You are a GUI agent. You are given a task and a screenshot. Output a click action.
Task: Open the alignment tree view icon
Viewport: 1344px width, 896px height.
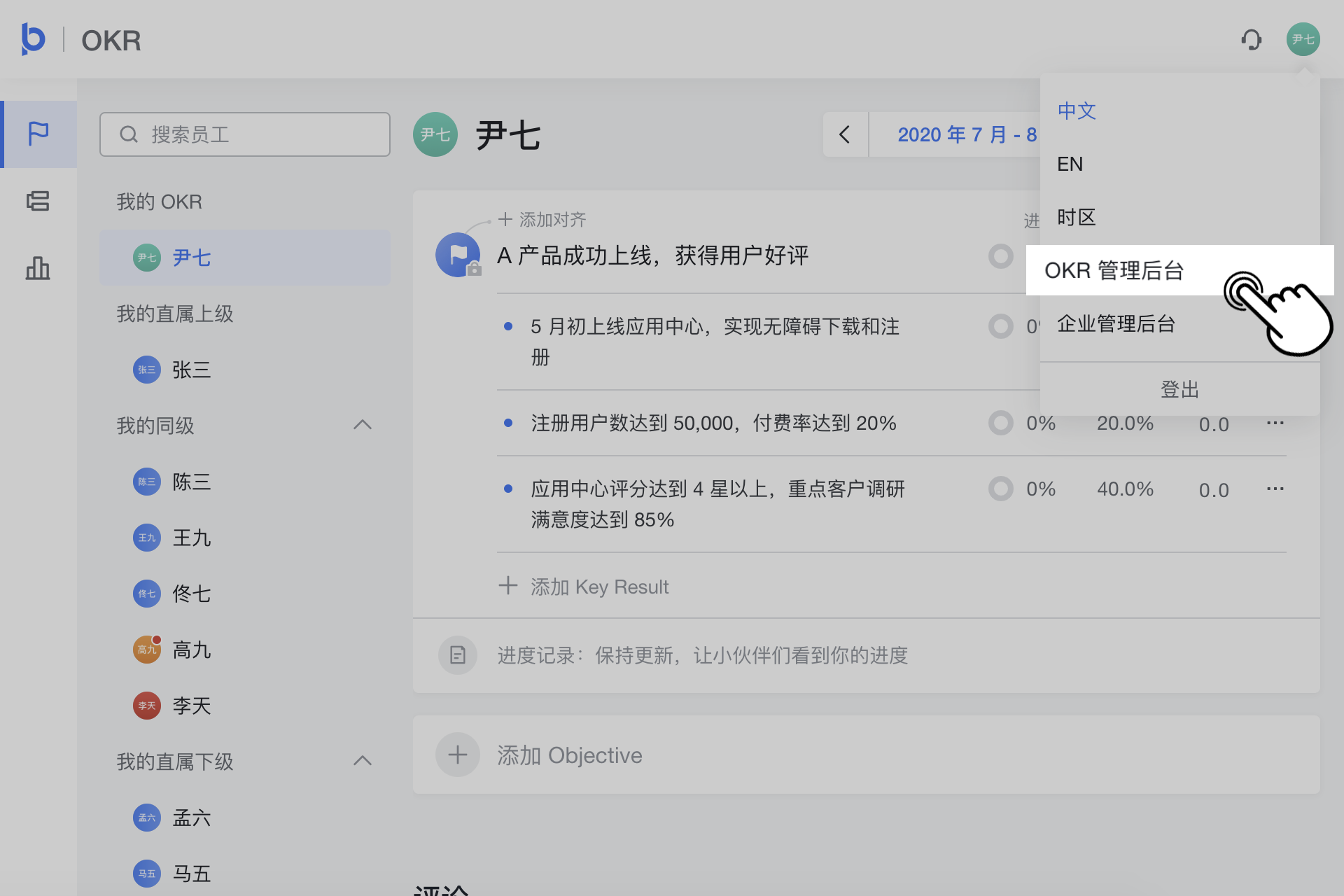click(x=38, y=202)
